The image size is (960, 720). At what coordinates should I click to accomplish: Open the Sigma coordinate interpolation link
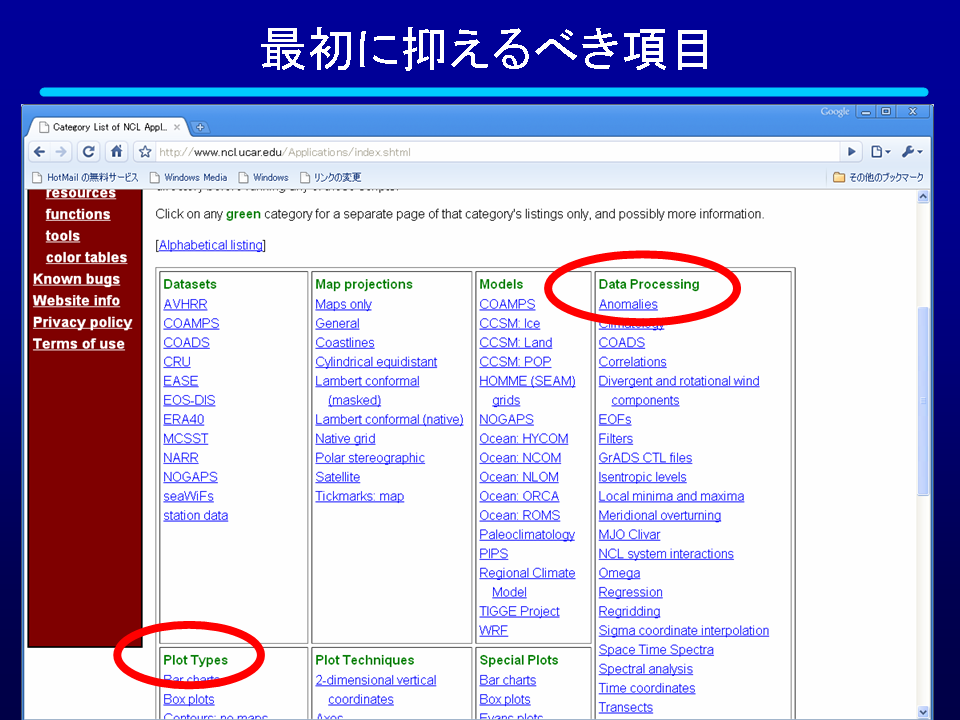click(x=684, y=631)
